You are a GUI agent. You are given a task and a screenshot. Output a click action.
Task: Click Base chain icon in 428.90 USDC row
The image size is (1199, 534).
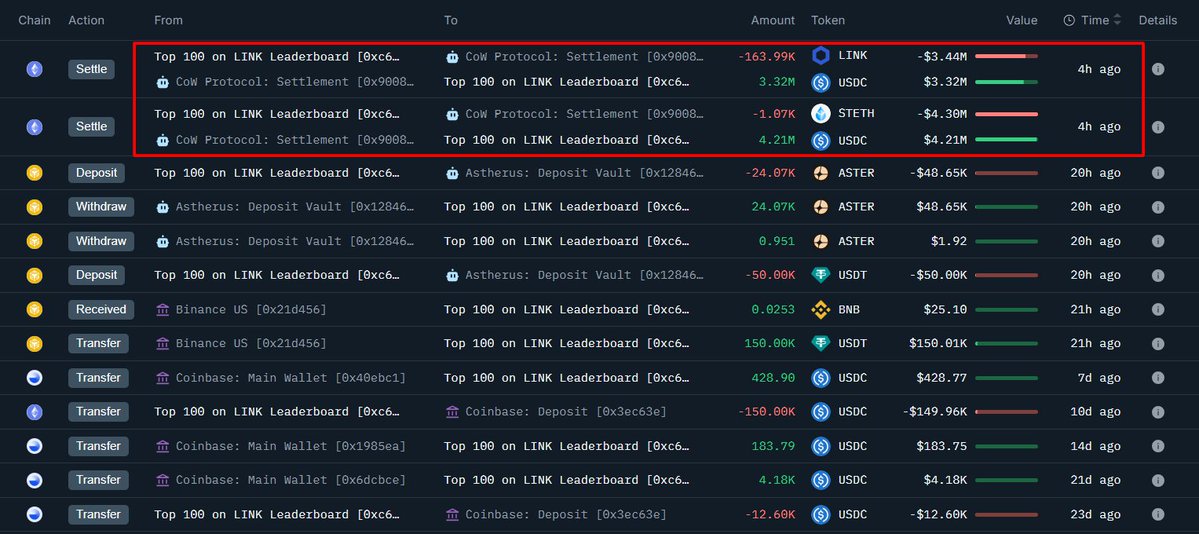(x=34, y=377)
